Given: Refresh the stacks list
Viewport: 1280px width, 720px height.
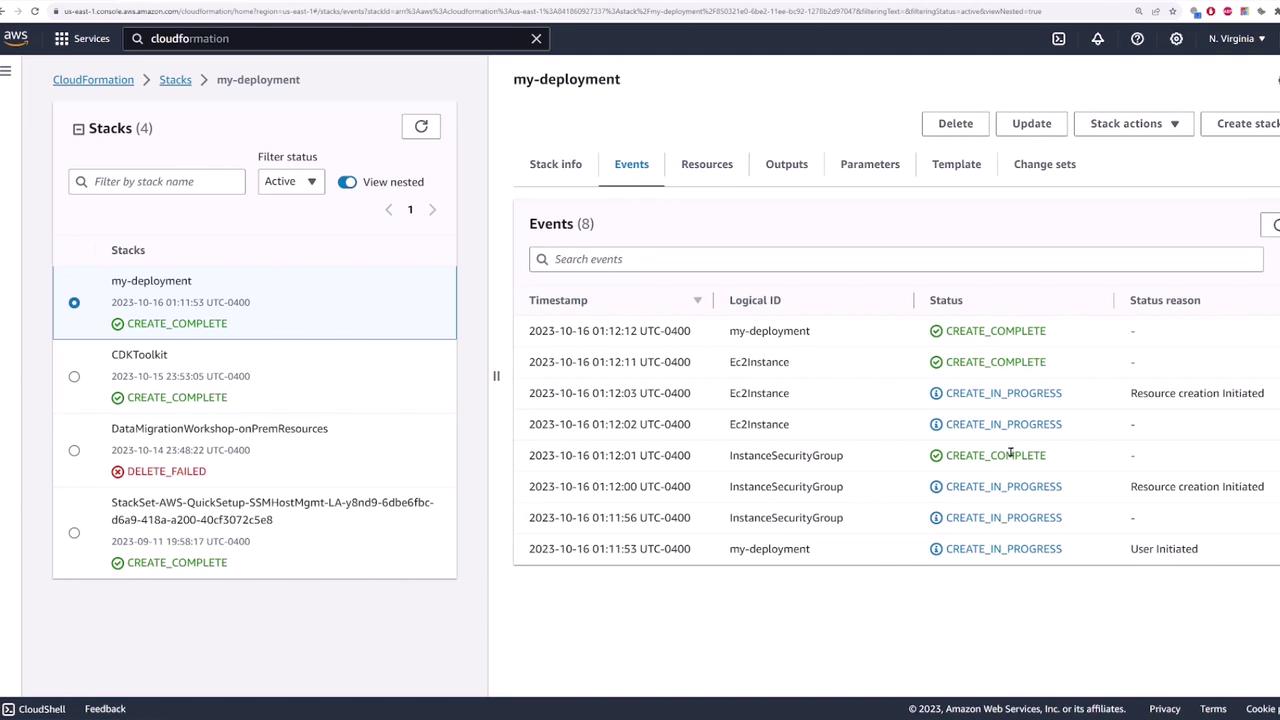Looking at the screenshot, I should pos(421,126).
